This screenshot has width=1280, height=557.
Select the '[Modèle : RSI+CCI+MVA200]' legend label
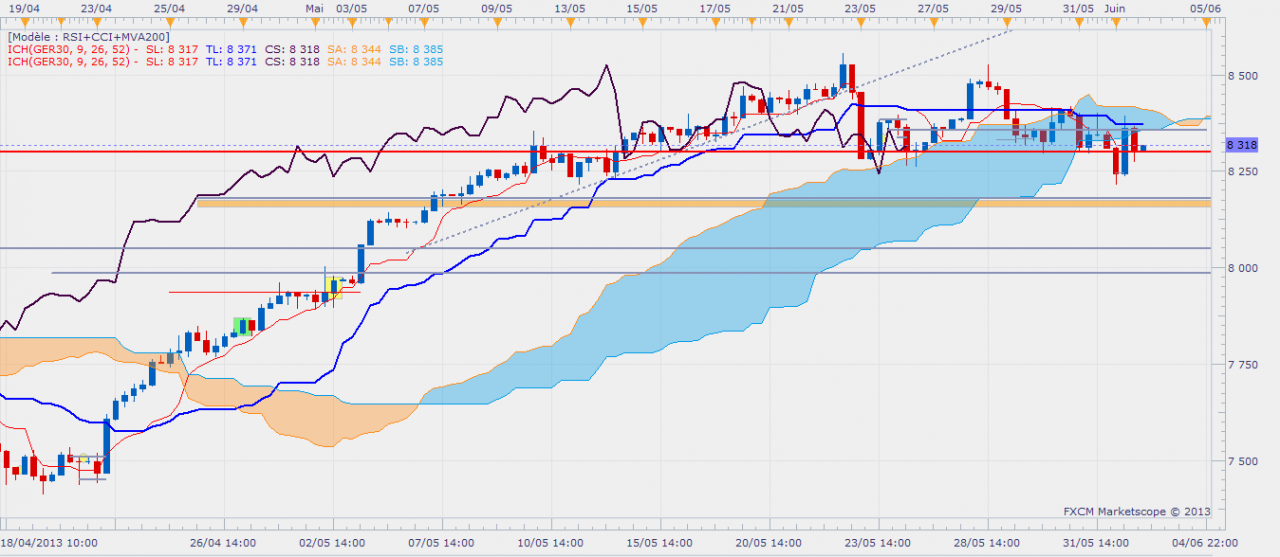coord(91,36)
